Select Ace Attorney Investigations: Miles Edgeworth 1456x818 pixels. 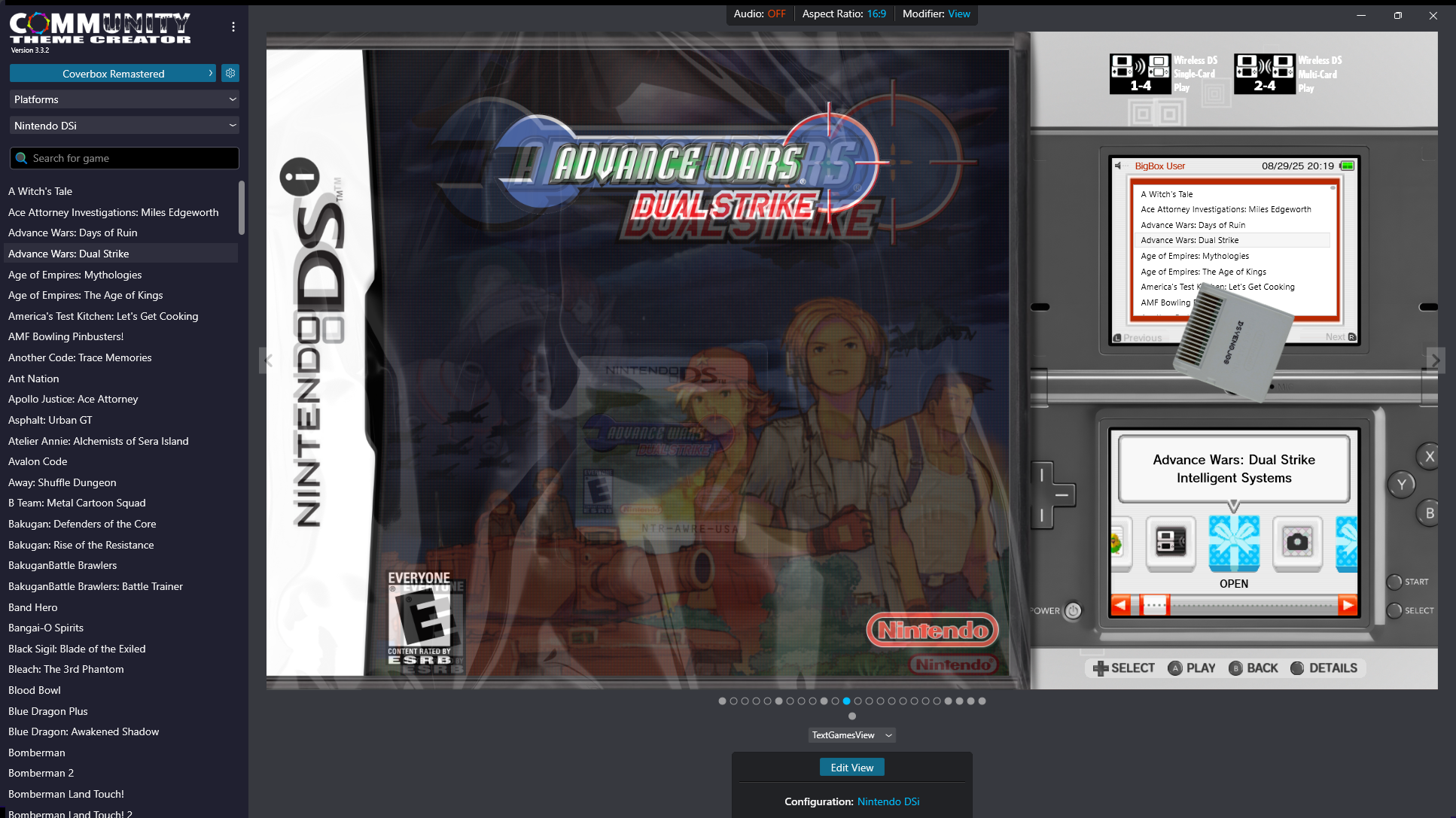coord(120,212)
